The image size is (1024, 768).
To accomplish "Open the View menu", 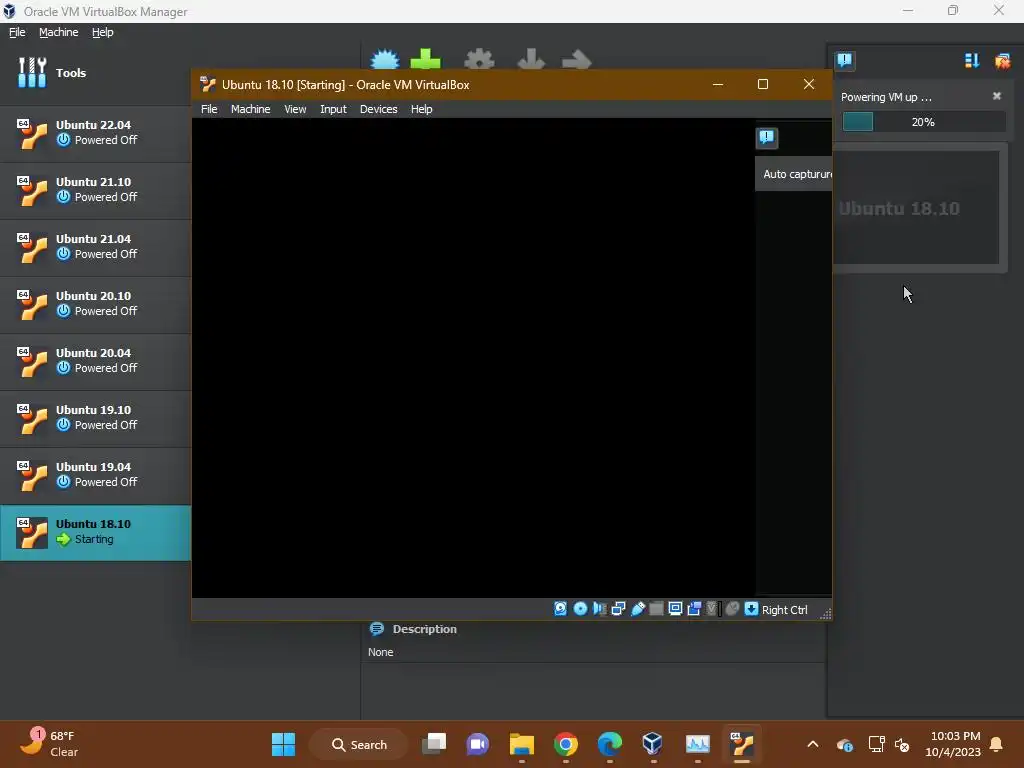I will (x=295, y=109).
